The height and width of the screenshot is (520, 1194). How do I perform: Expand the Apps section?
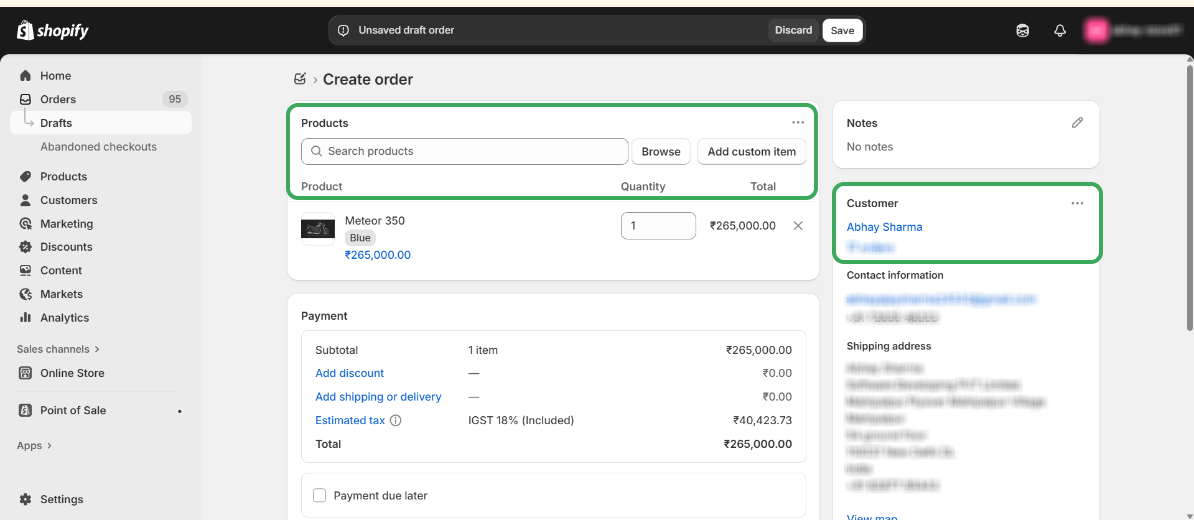34,445
